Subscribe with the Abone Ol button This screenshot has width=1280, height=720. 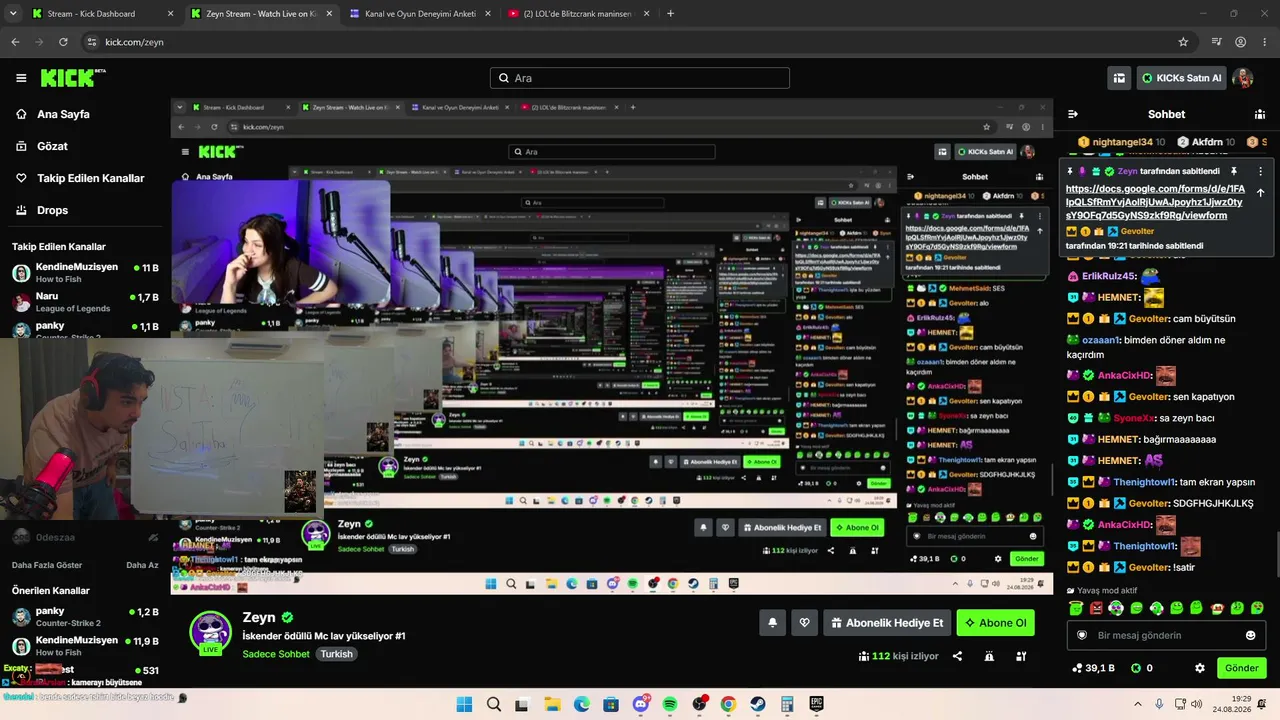[995, 623]
